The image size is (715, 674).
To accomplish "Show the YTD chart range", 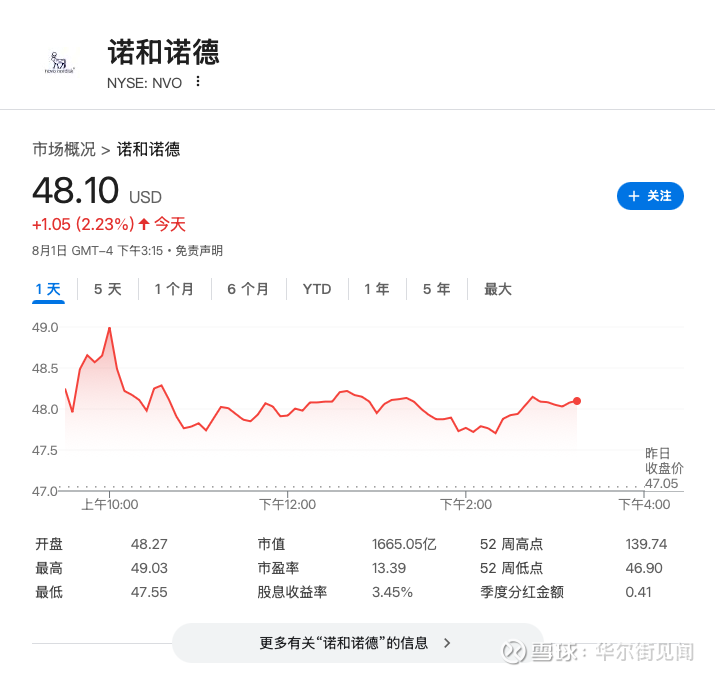I will click(x=317, y=289).
